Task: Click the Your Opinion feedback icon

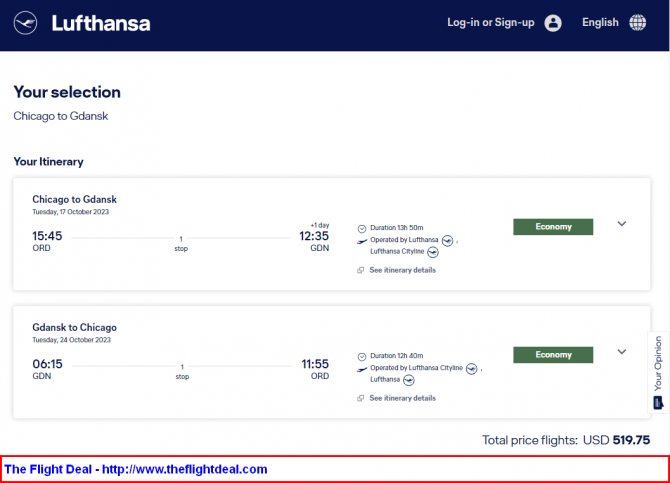Action: point(658,403)
